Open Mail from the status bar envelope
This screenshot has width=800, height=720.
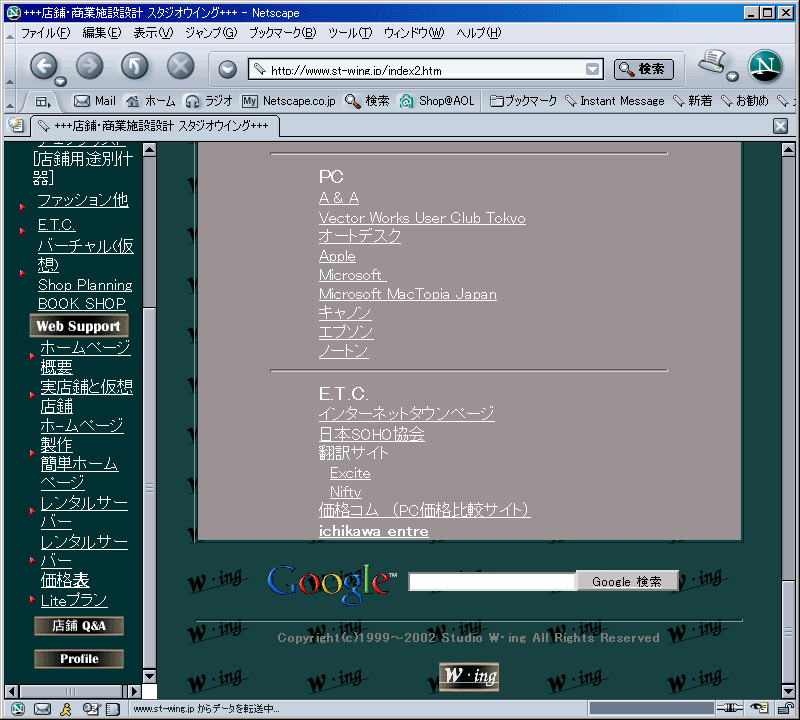[x=42, y=709]
